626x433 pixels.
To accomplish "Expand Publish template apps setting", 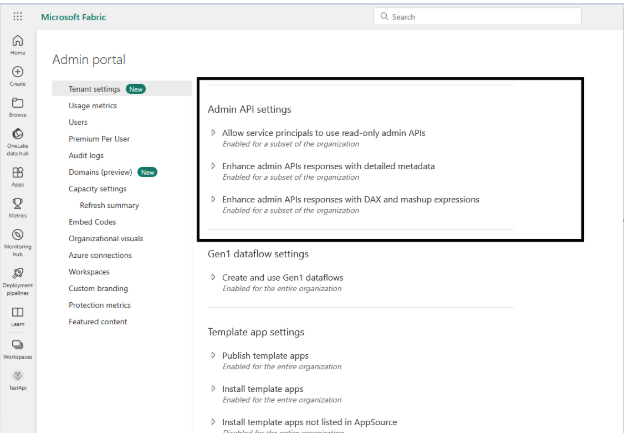I will tap(213, 355).
